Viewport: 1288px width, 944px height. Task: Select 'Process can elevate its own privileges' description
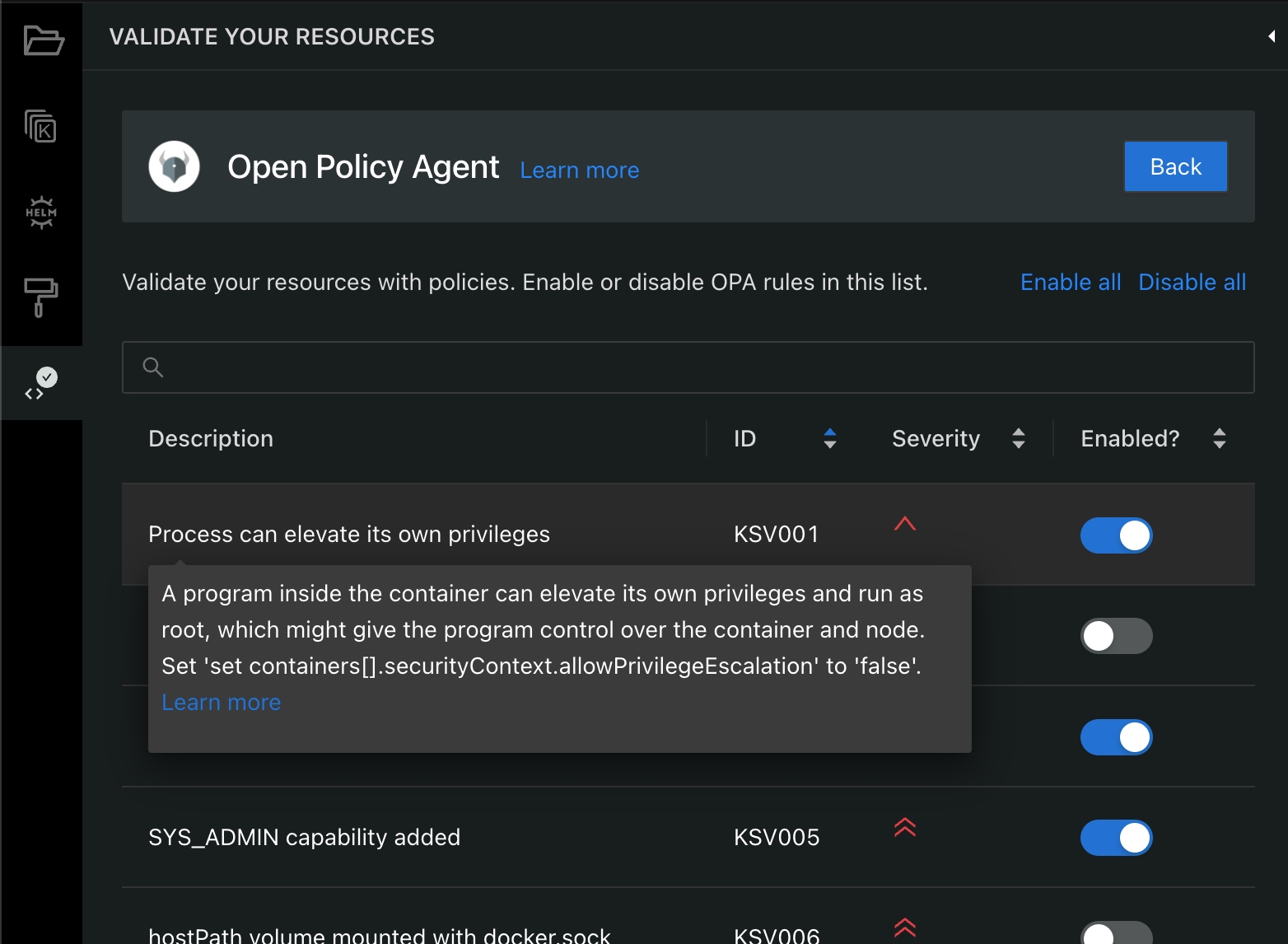coord(349,534)
